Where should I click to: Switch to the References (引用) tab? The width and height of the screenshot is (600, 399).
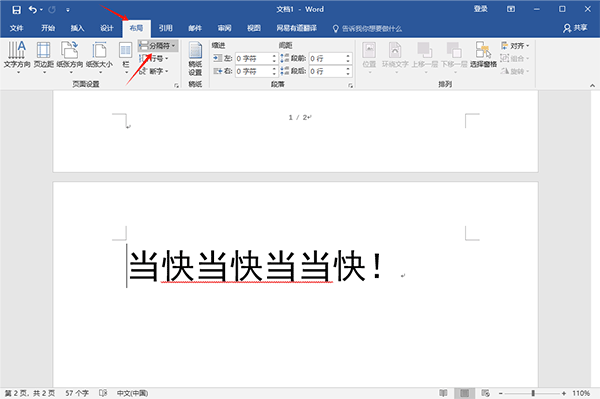[166, 28]
